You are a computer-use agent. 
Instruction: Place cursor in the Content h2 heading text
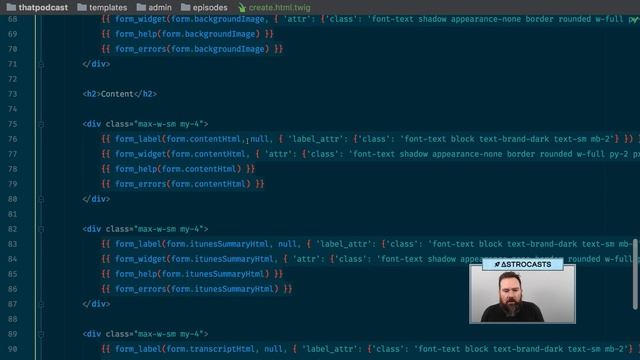tap(117, 94)
